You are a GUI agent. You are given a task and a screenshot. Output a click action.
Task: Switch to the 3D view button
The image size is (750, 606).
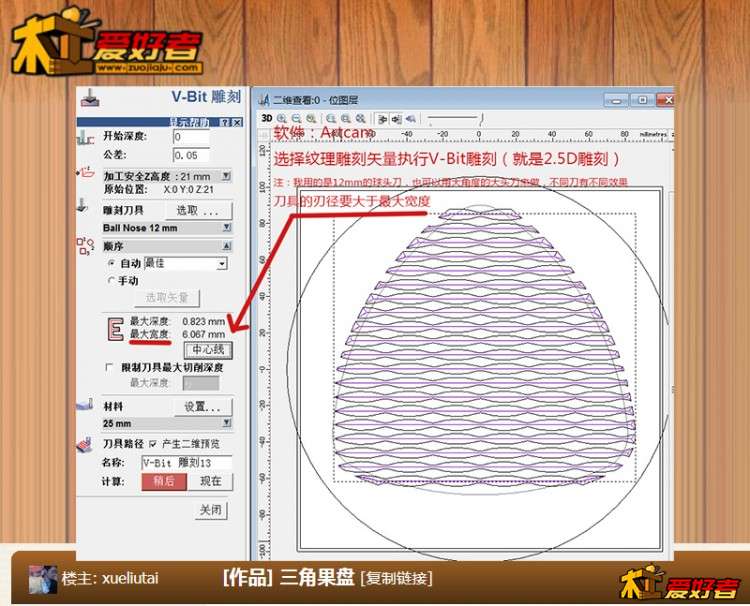coord(266,118)
